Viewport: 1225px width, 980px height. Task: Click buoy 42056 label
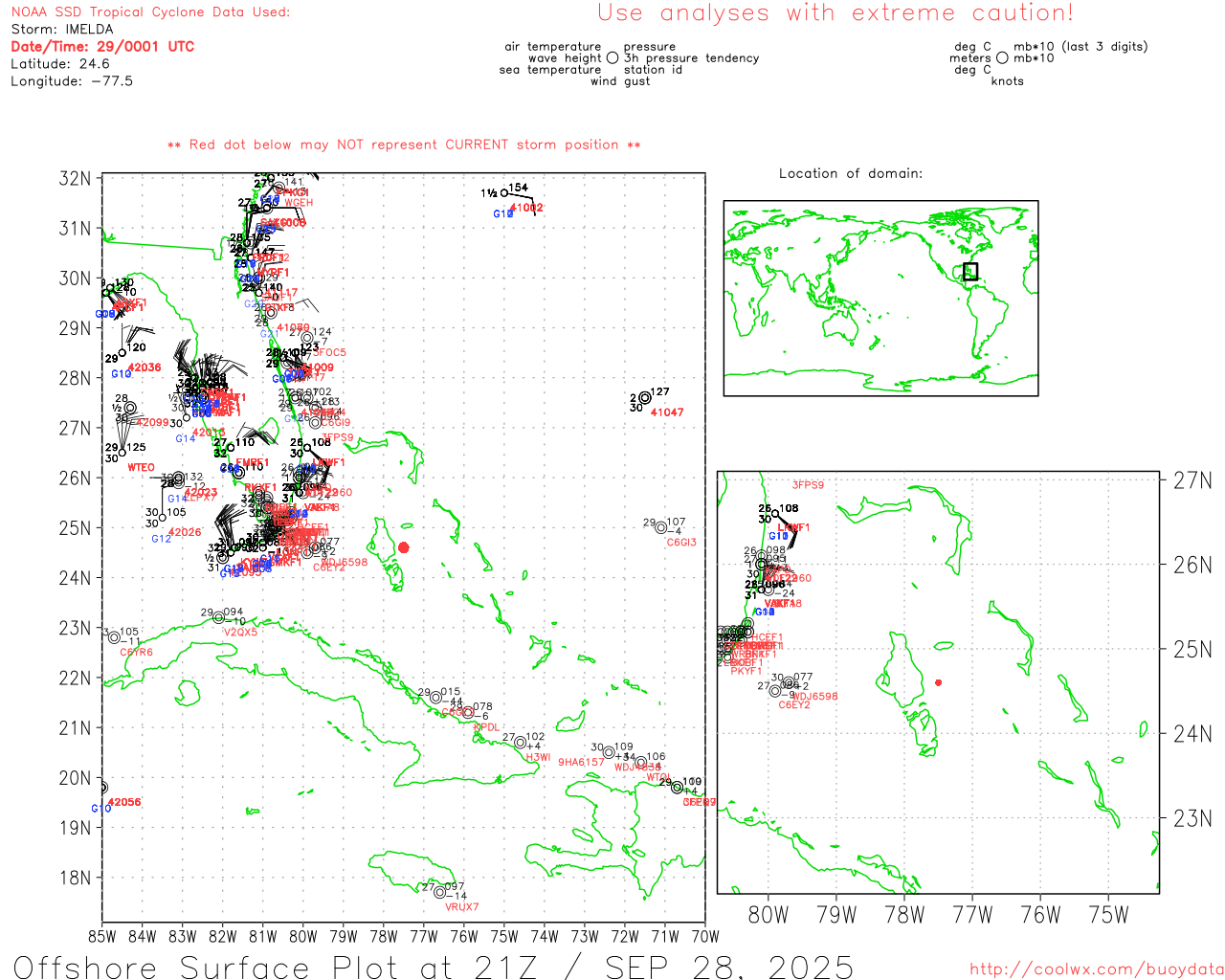coord(124,802)
